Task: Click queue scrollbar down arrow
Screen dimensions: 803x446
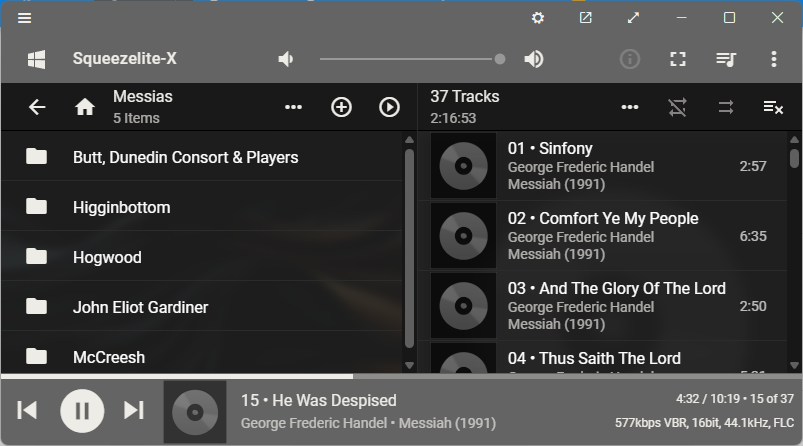Action: [x=794, y=366]
